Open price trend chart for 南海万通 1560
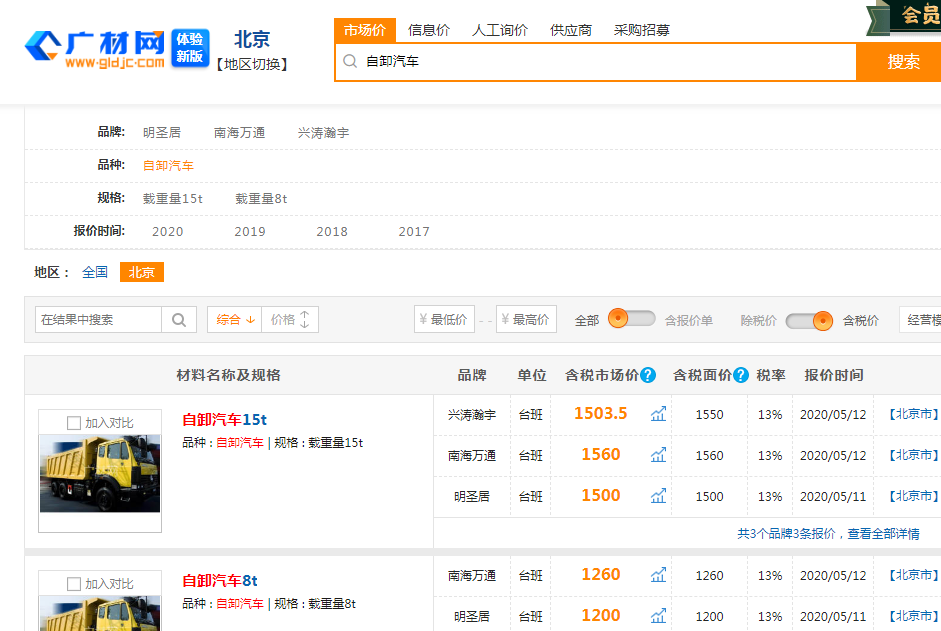This screenshot has width=941, height=631. coord(658,455)
